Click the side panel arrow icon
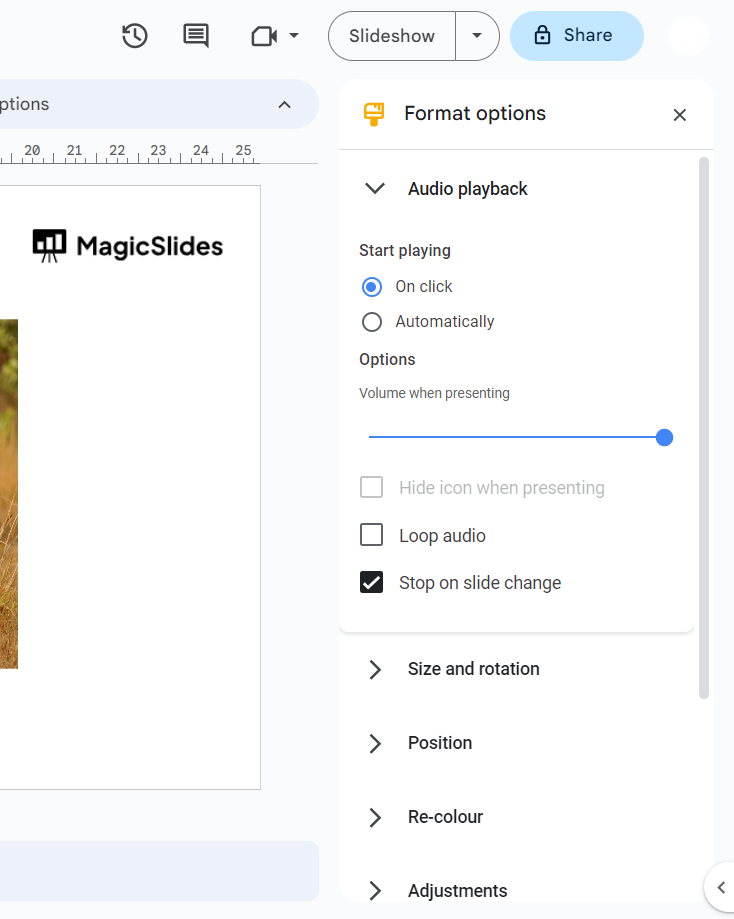This screenshot has width=734, height=919. point(721,887)
